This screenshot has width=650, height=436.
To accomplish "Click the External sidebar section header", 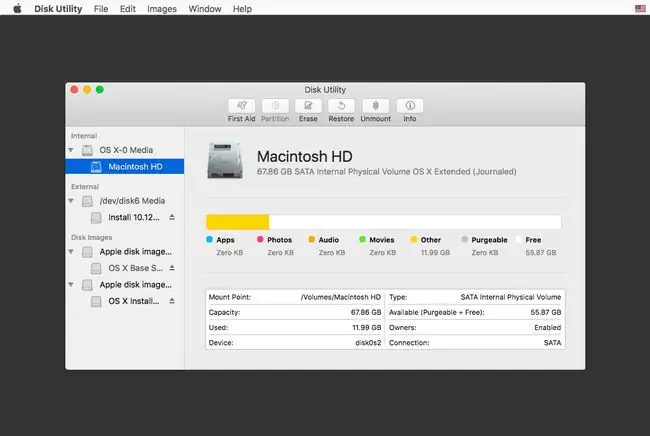I will (85, 187).
